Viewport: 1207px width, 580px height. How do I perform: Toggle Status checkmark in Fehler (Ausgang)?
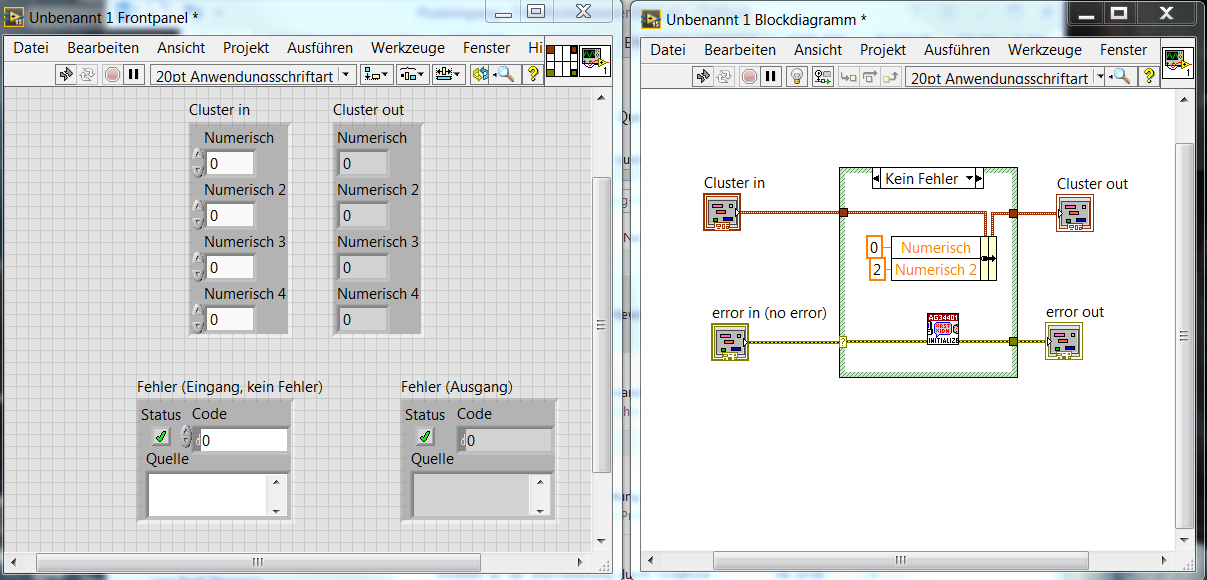[425, 436]
